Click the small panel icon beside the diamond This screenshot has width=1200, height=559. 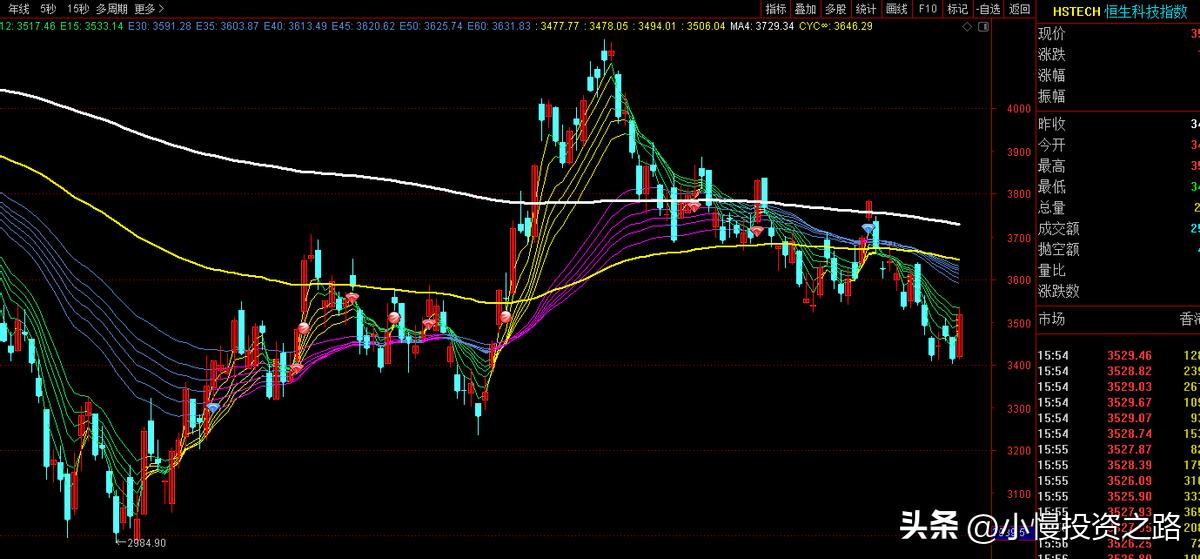point(983,28)
